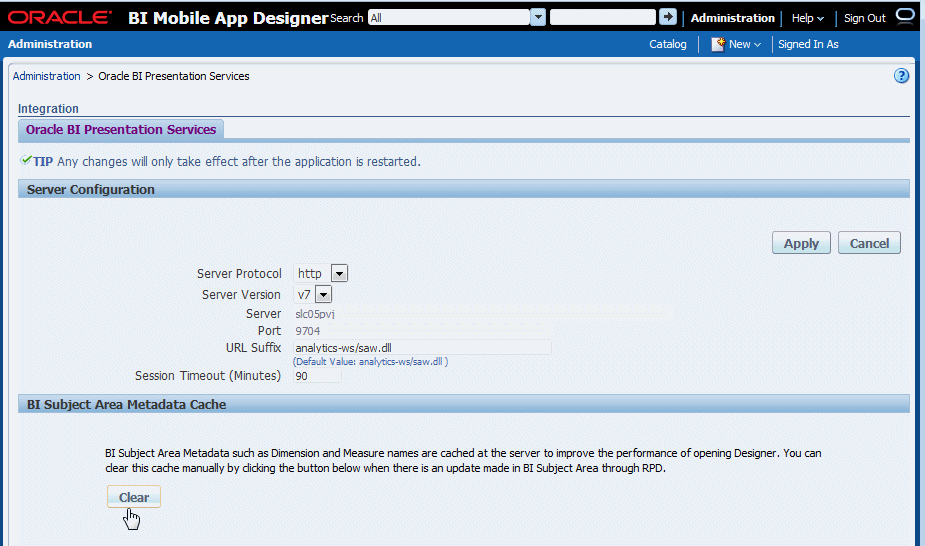925x546 pixels.
Task: Click the Session Timeout (Minutes) label
Action: point(208,376)
